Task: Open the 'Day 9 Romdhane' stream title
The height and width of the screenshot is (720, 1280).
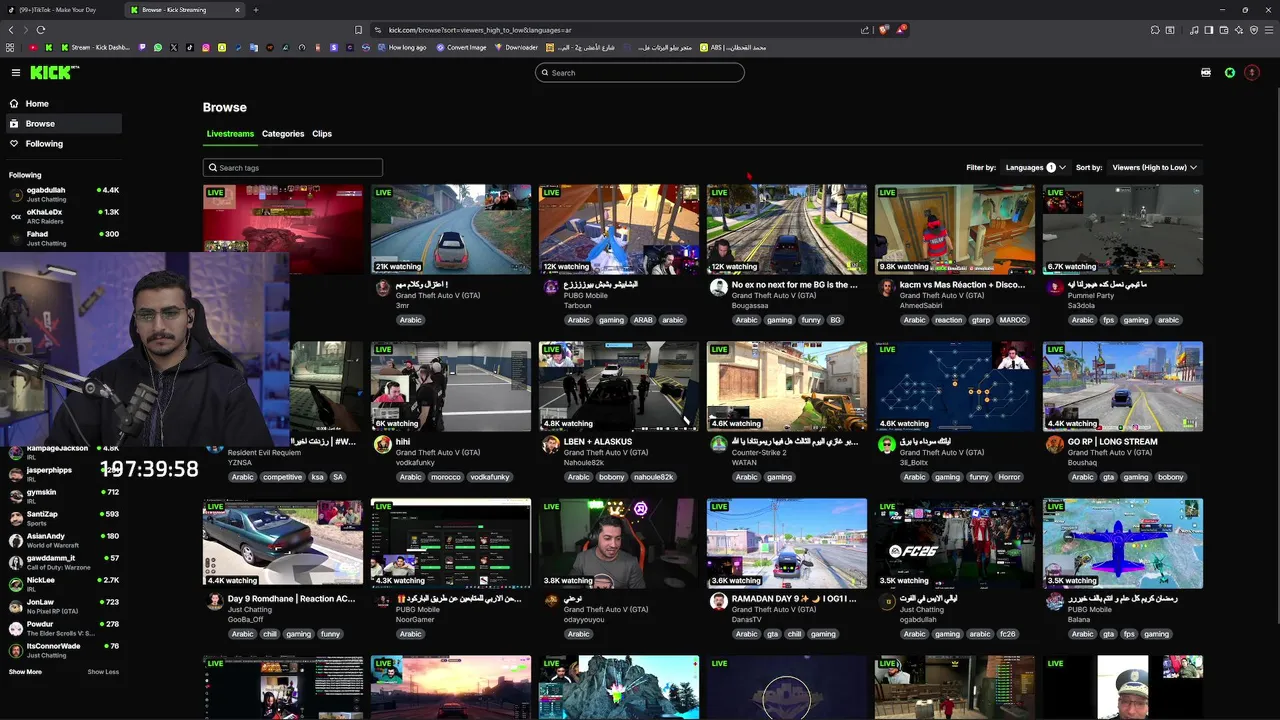Action: [x=291, y=599]
